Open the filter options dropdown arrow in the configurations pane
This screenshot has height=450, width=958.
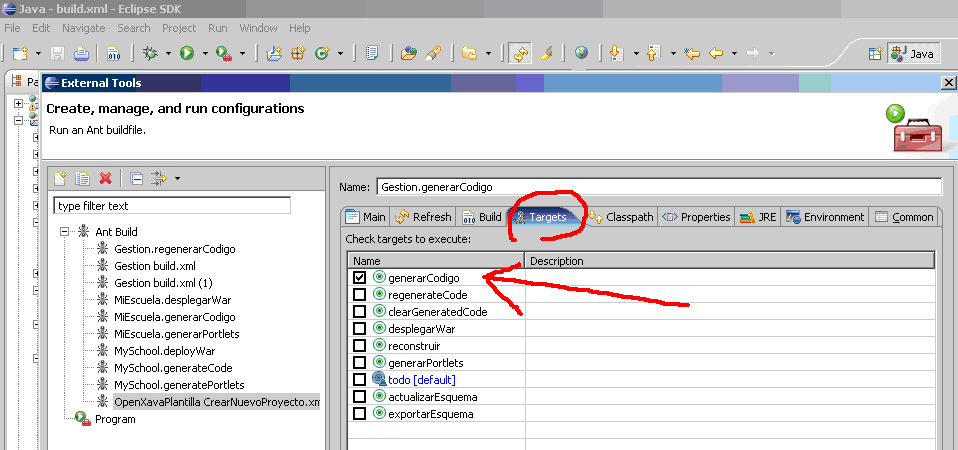(x=177, y=178)
